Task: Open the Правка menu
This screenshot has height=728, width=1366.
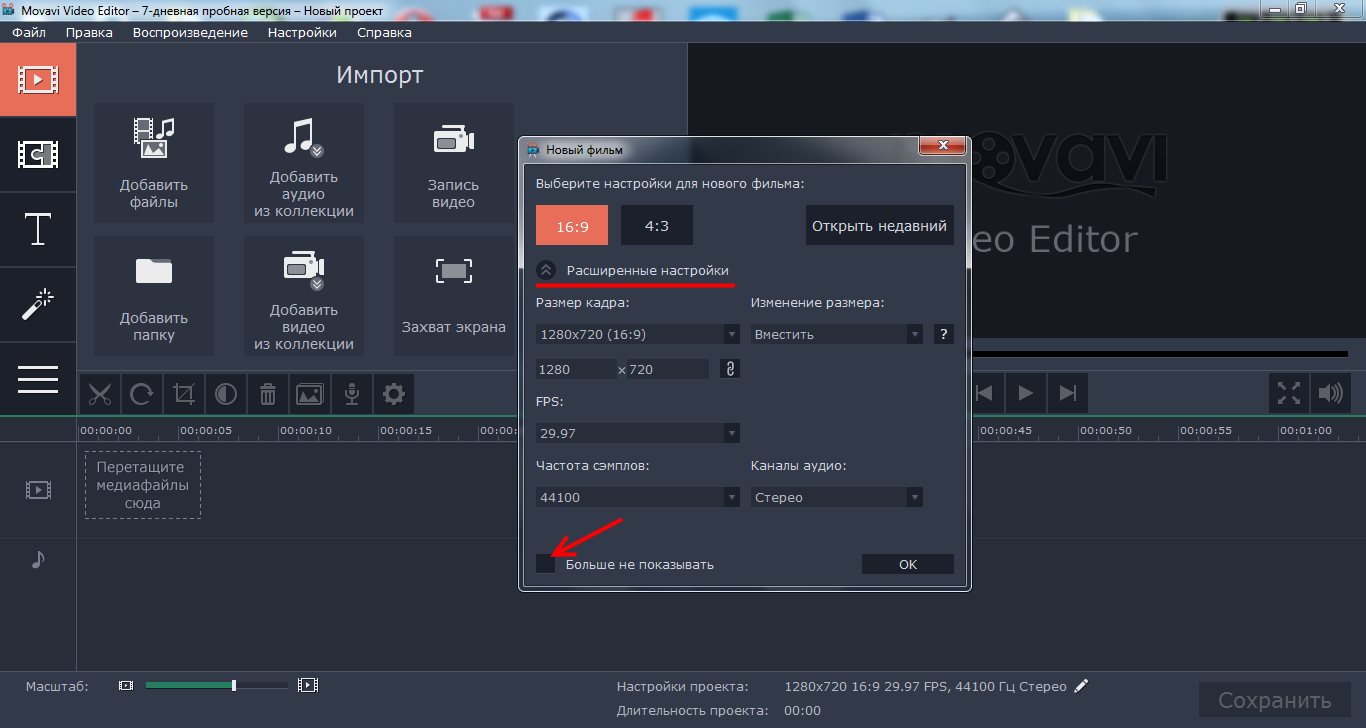Action: [x=89, y=32]
